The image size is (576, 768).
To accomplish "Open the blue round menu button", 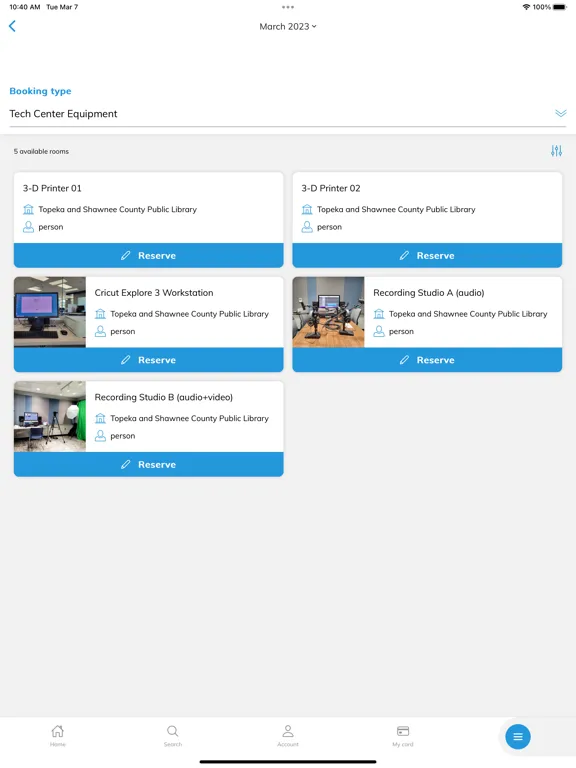I will pos(518,737).
